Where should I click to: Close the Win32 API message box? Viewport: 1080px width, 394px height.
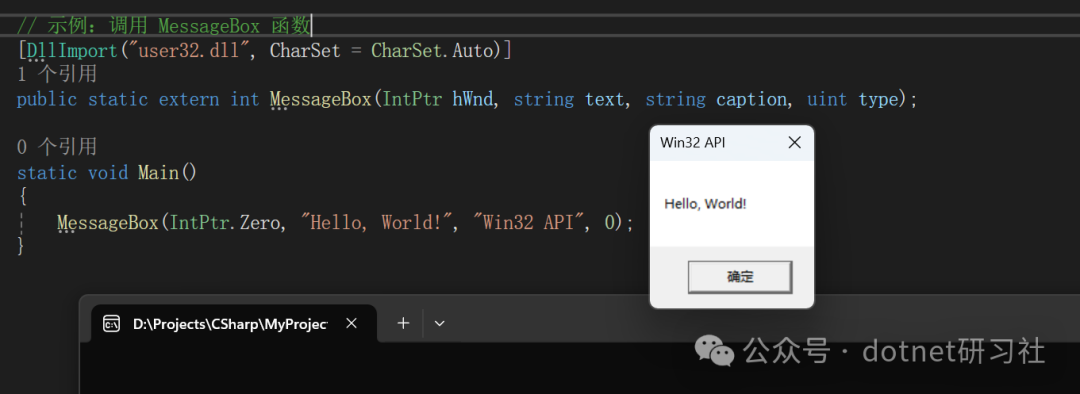tap(794, 143)
